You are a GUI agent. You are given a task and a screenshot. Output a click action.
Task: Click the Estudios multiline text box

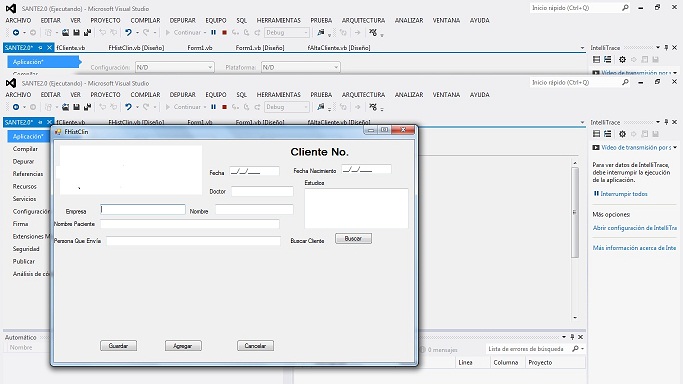click(x=356, y=208)
